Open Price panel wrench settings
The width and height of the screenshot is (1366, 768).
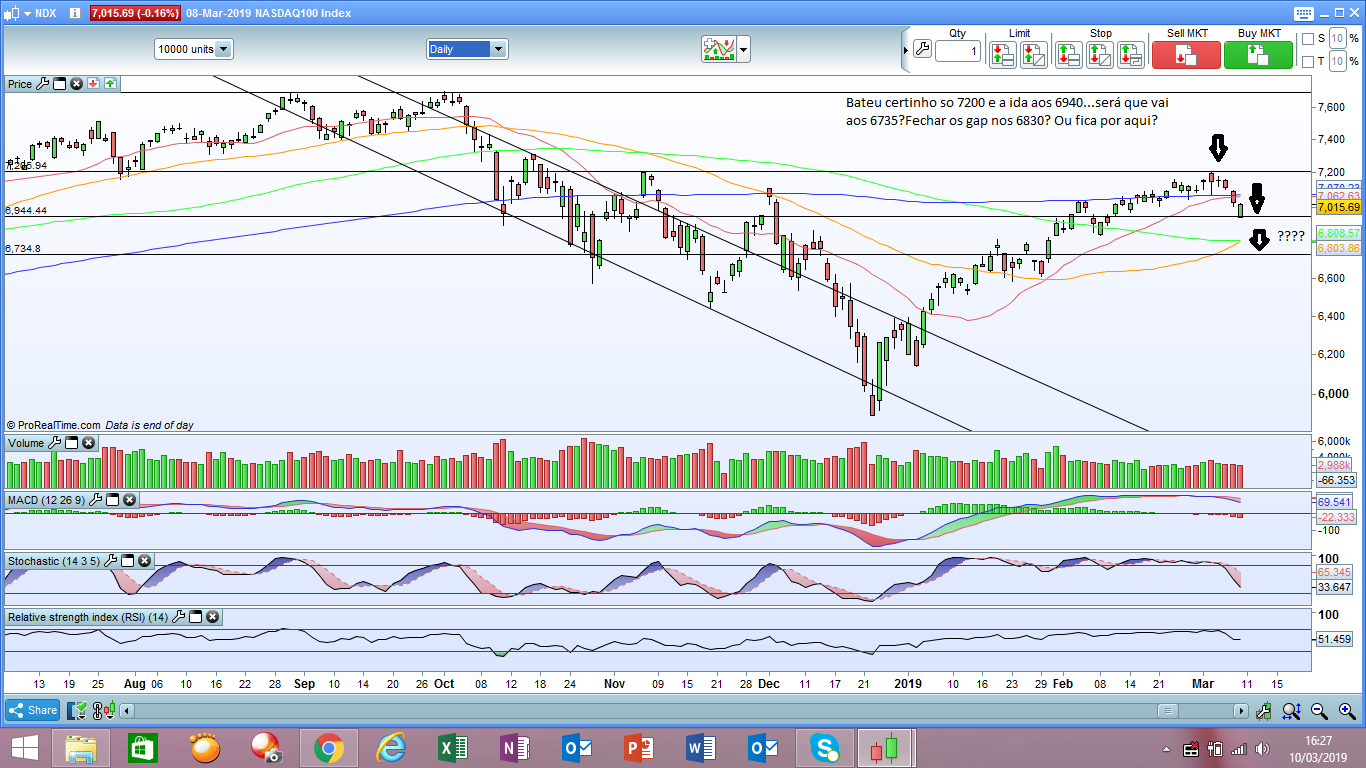tap(42, 84)
